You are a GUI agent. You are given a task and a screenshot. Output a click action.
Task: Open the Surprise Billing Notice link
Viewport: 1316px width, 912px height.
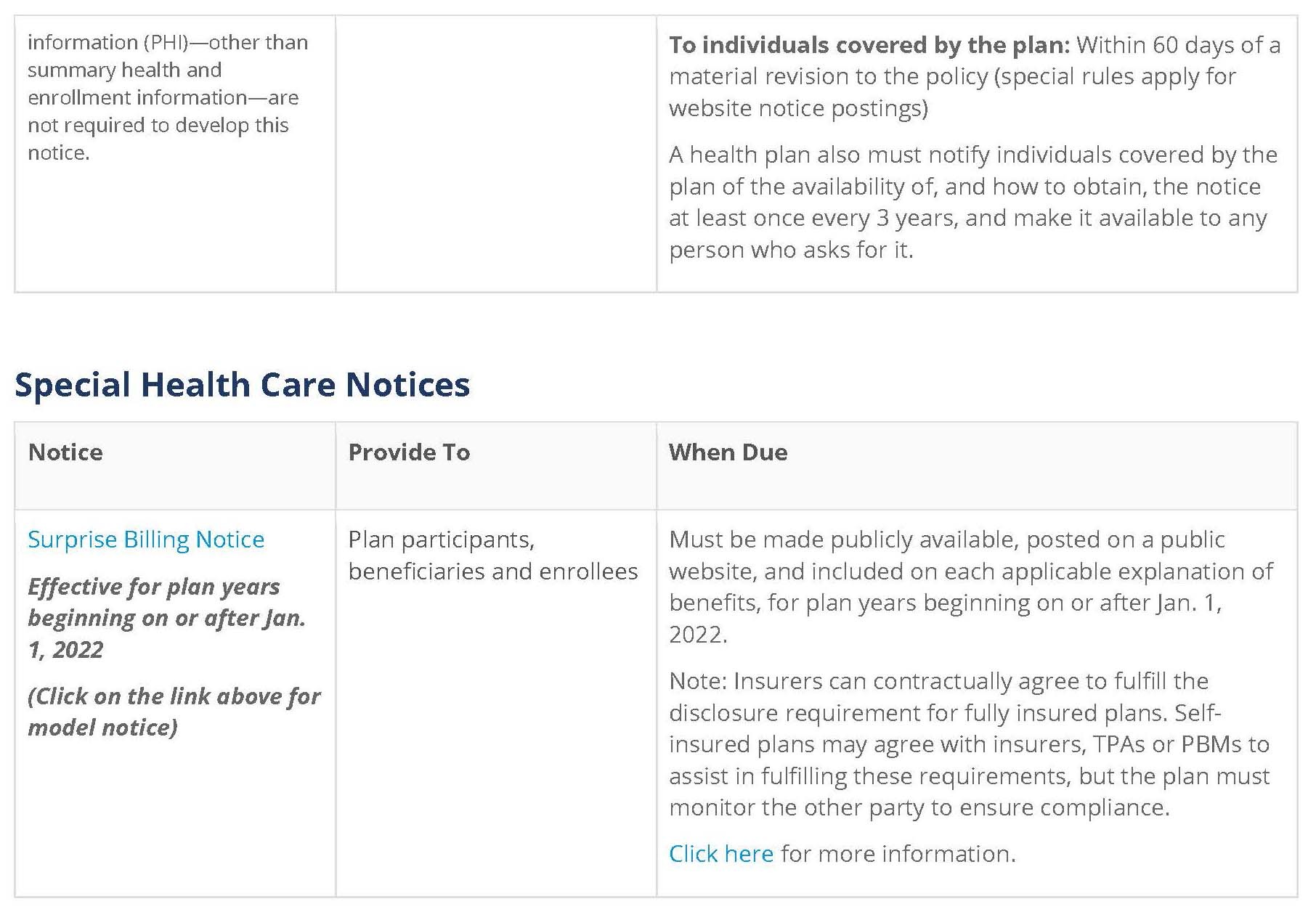click(x=146, y=540)
